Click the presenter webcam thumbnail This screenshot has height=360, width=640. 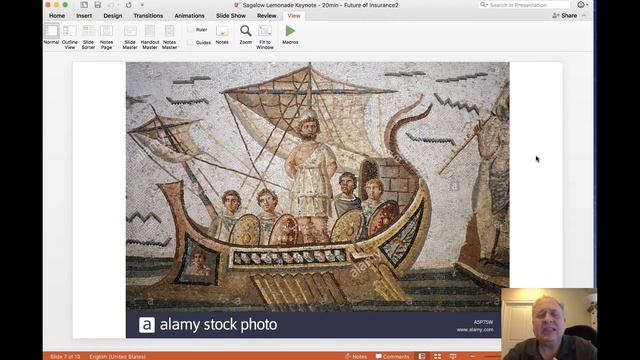[549, 324]
